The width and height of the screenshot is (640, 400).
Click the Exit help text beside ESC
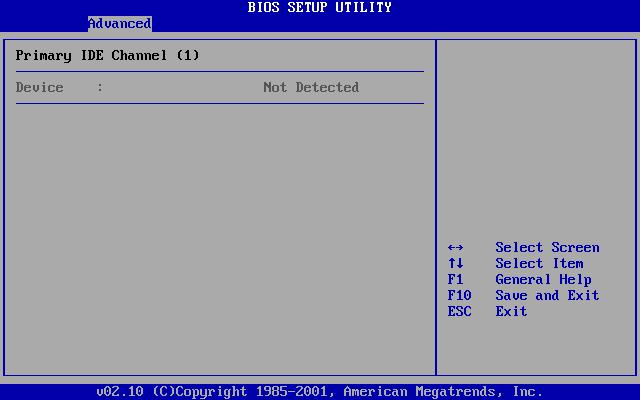(511, 311)
